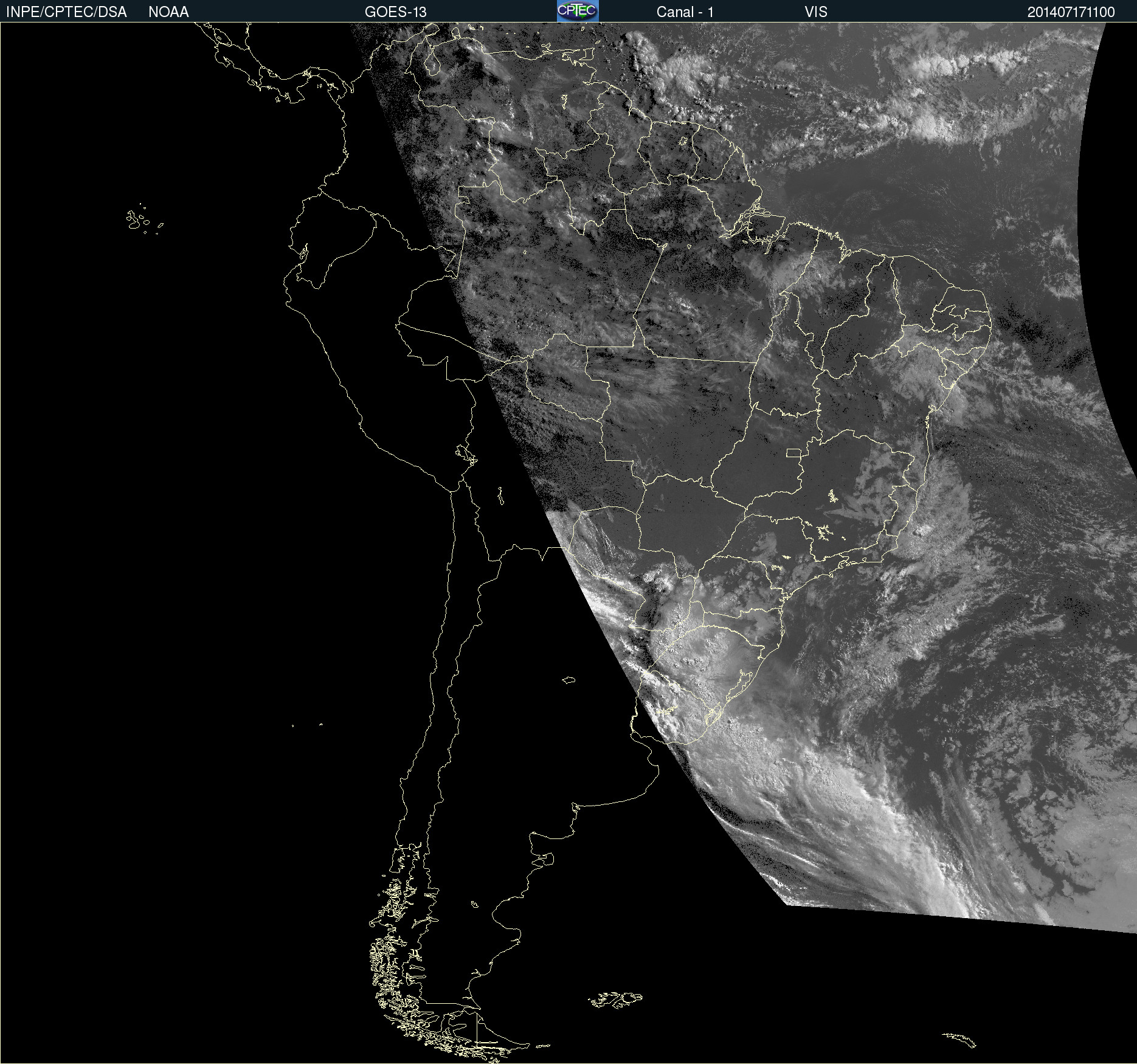Click the GOES-13 satellite label
1137x1064 pixels.
(x=395, y=12)
